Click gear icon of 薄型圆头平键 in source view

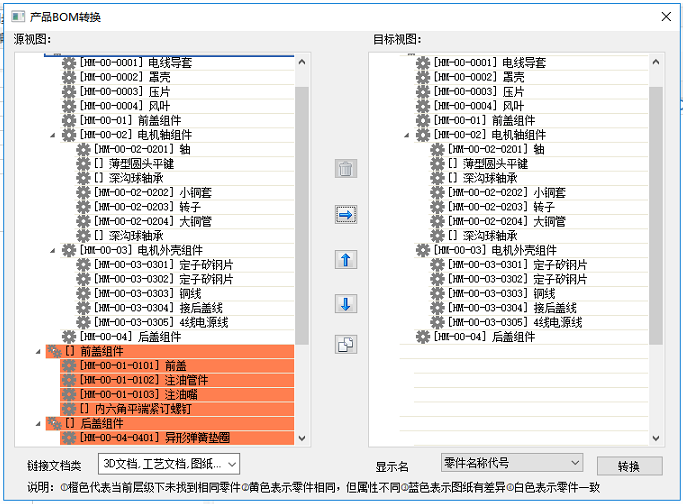point(83,164)
